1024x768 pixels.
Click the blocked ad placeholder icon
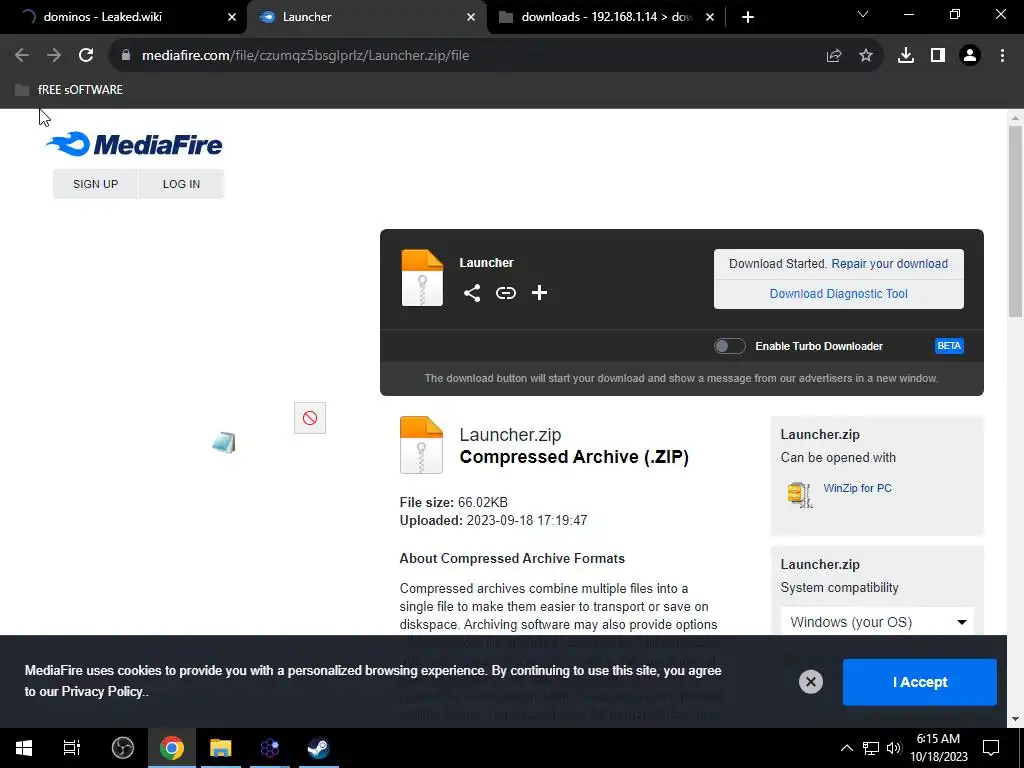(310, 418)
